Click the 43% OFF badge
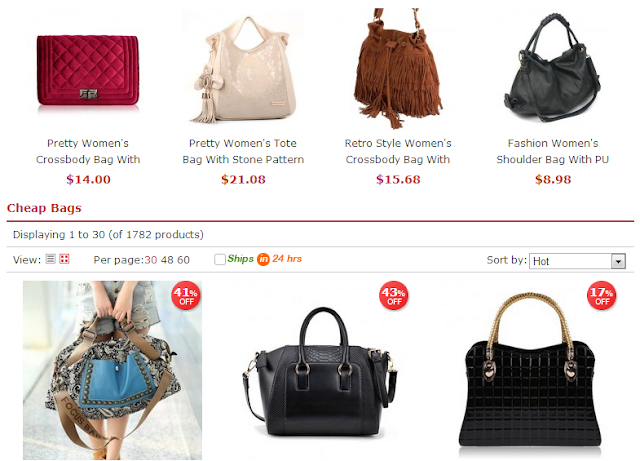The height and width of the screenshot is (461, 640). coord(393,296)
